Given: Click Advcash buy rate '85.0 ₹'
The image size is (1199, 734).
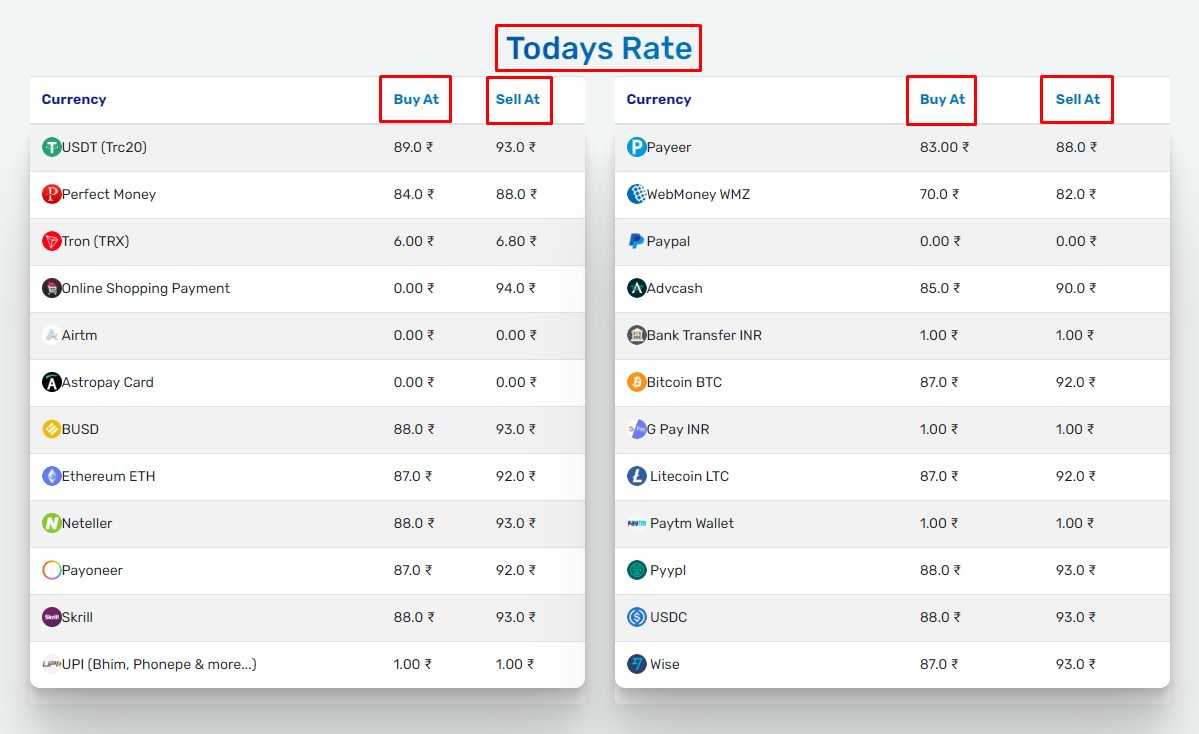Looking at the screenshot, I should click(940, 288).
